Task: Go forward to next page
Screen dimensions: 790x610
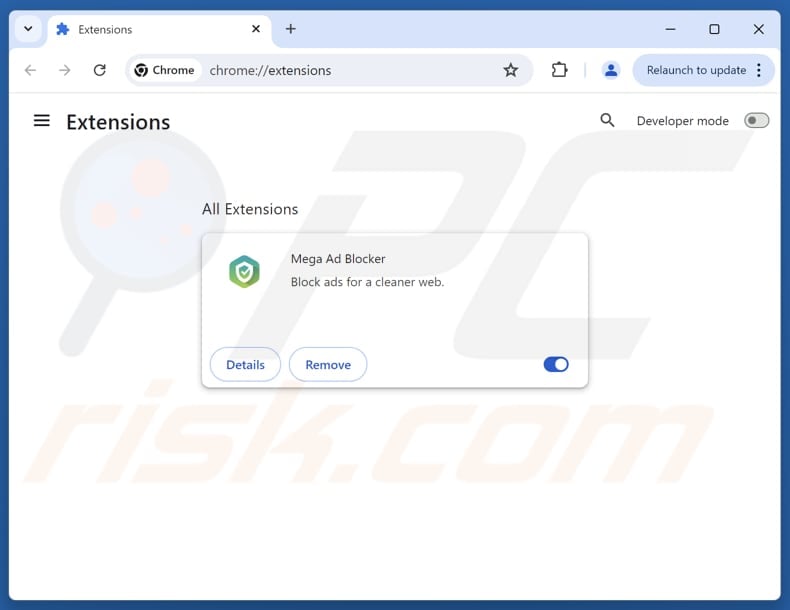Action: (64, 70)
